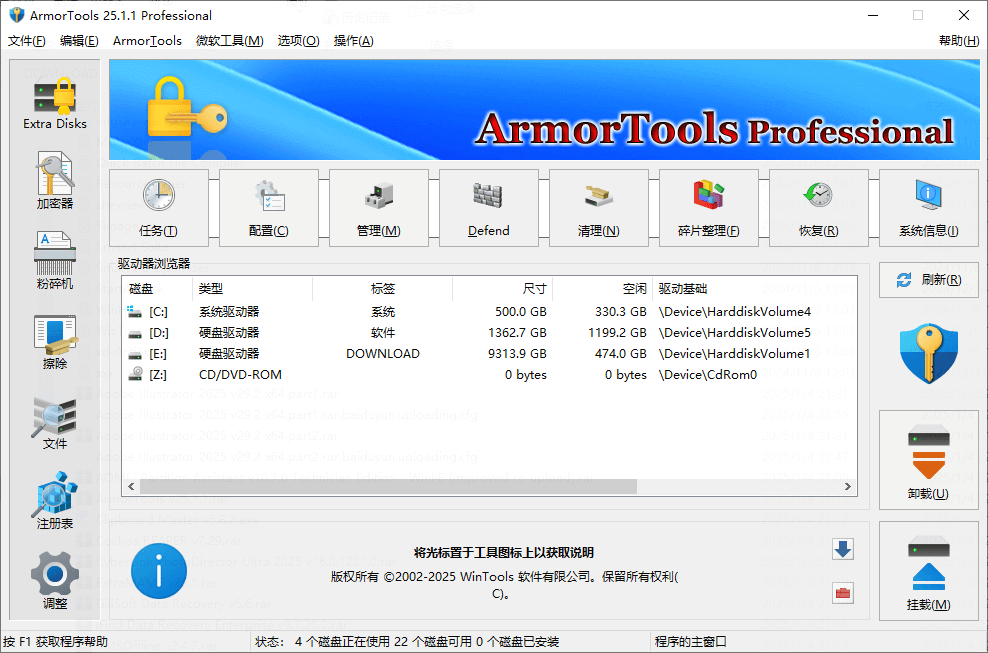Select the 加密器 encryption tool
Screen dimensions: 988x653
54,182
